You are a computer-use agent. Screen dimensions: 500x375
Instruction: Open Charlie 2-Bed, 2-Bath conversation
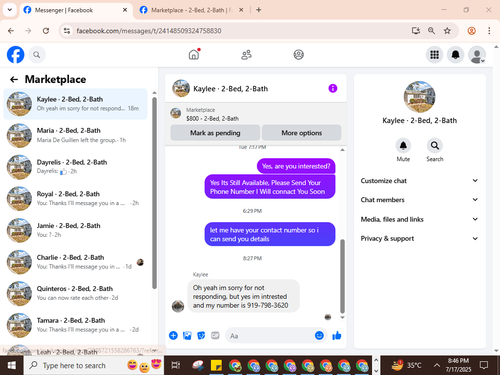coord(75,262)
